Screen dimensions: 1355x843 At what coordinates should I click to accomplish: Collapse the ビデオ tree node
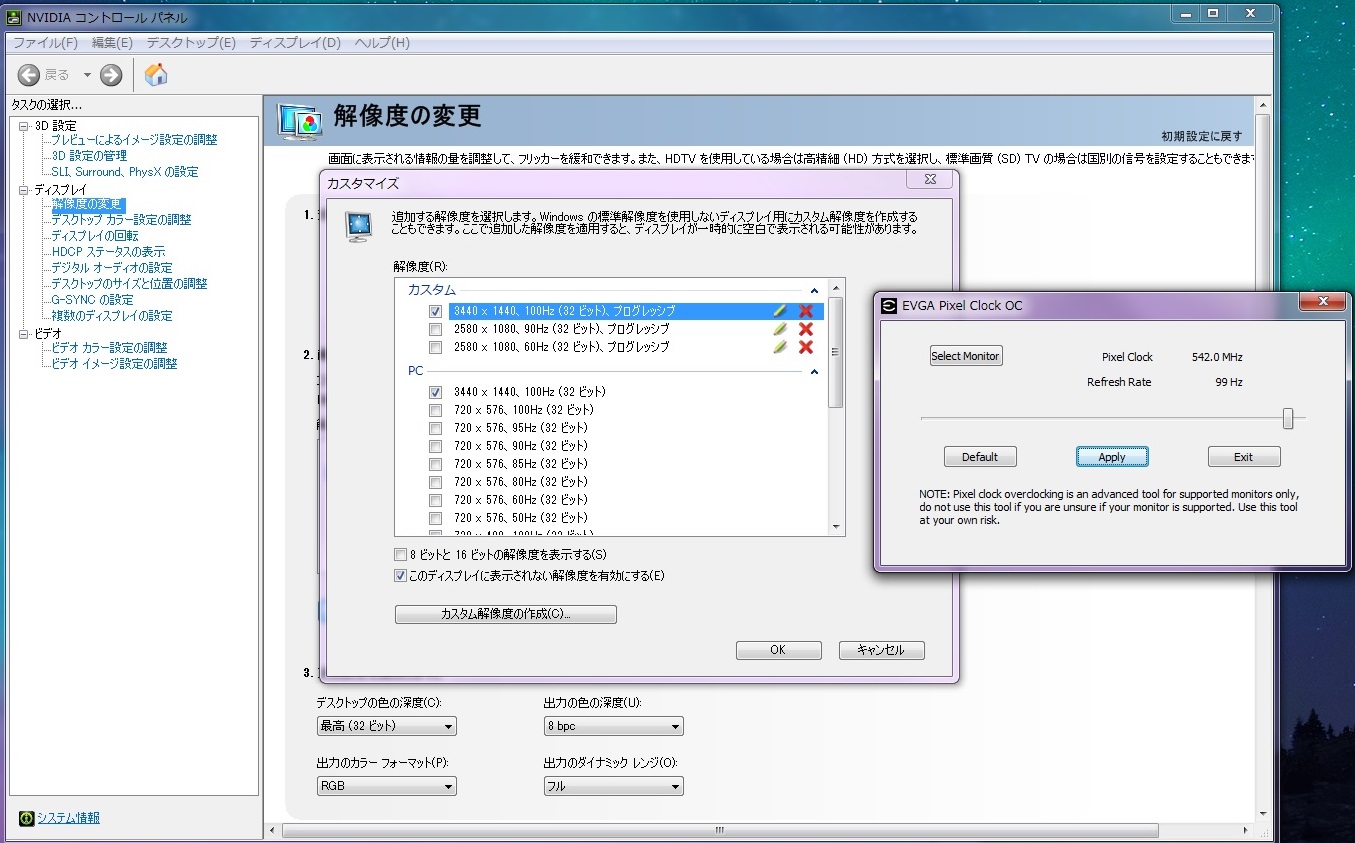click(25, 334)
